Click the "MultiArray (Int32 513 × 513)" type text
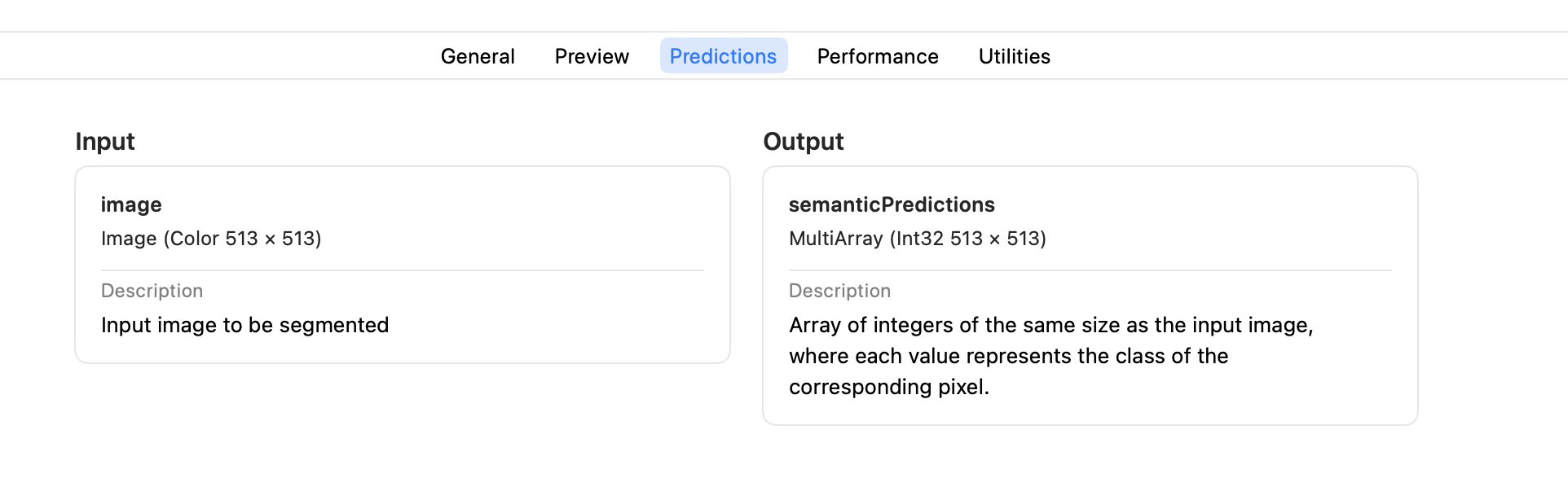This screenshot has height=487, width=1568. point(917,239)
